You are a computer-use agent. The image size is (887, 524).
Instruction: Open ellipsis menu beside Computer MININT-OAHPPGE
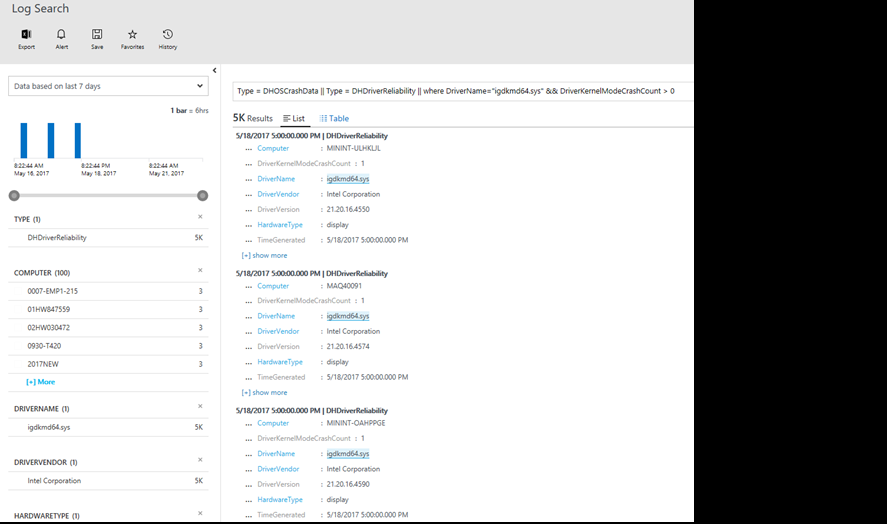[248, 424]
